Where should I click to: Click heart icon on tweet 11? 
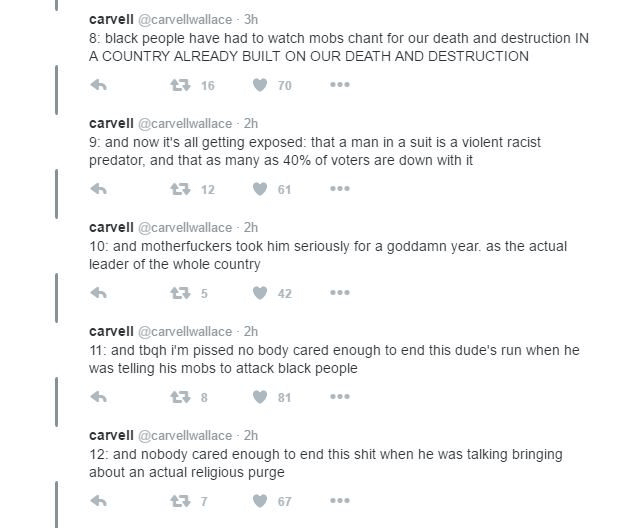260,397
